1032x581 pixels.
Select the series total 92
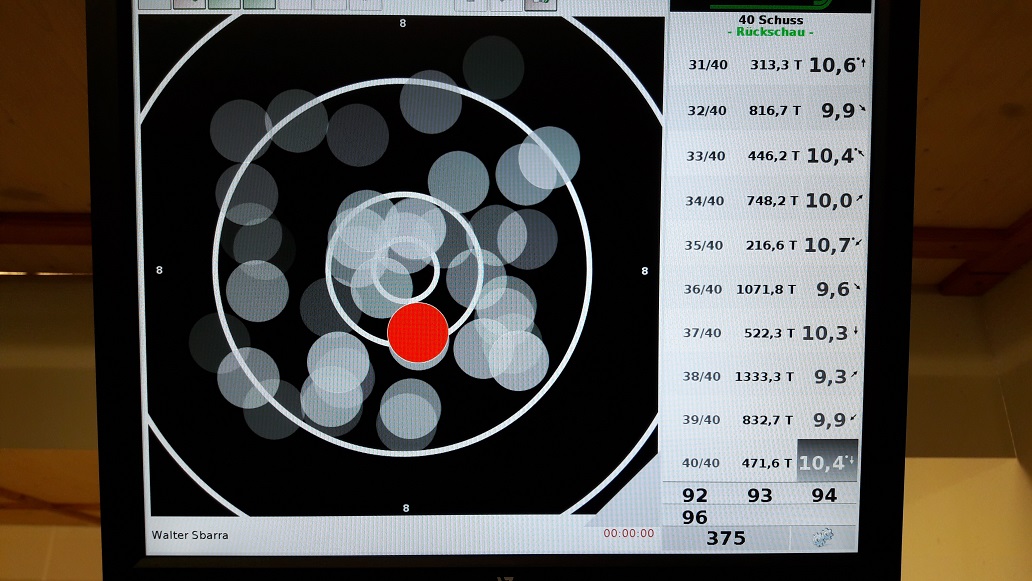(694, 495)
